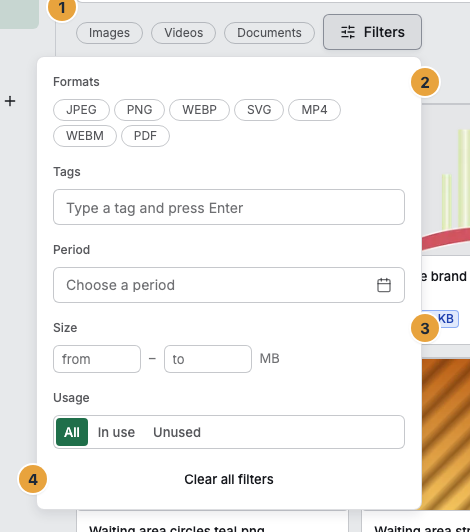470x532 pixels.
Task: Select the Videos filter chip
Action: [184, 33]
